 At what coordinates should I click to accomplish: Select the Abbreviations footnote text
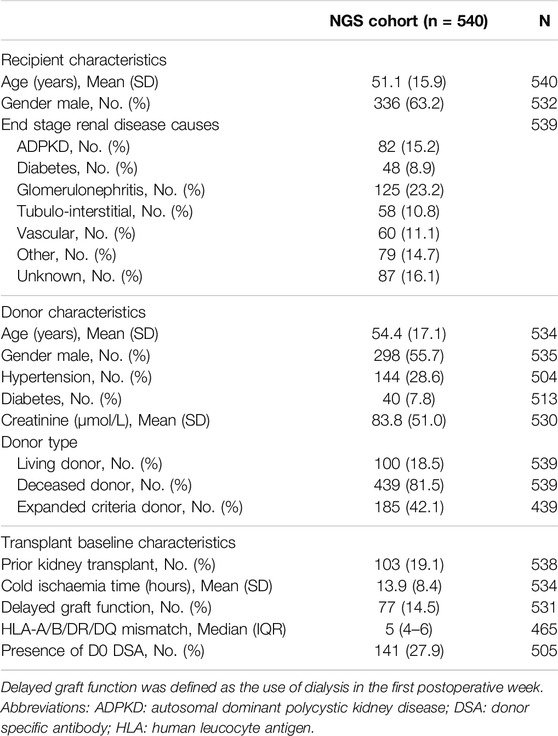265,718
